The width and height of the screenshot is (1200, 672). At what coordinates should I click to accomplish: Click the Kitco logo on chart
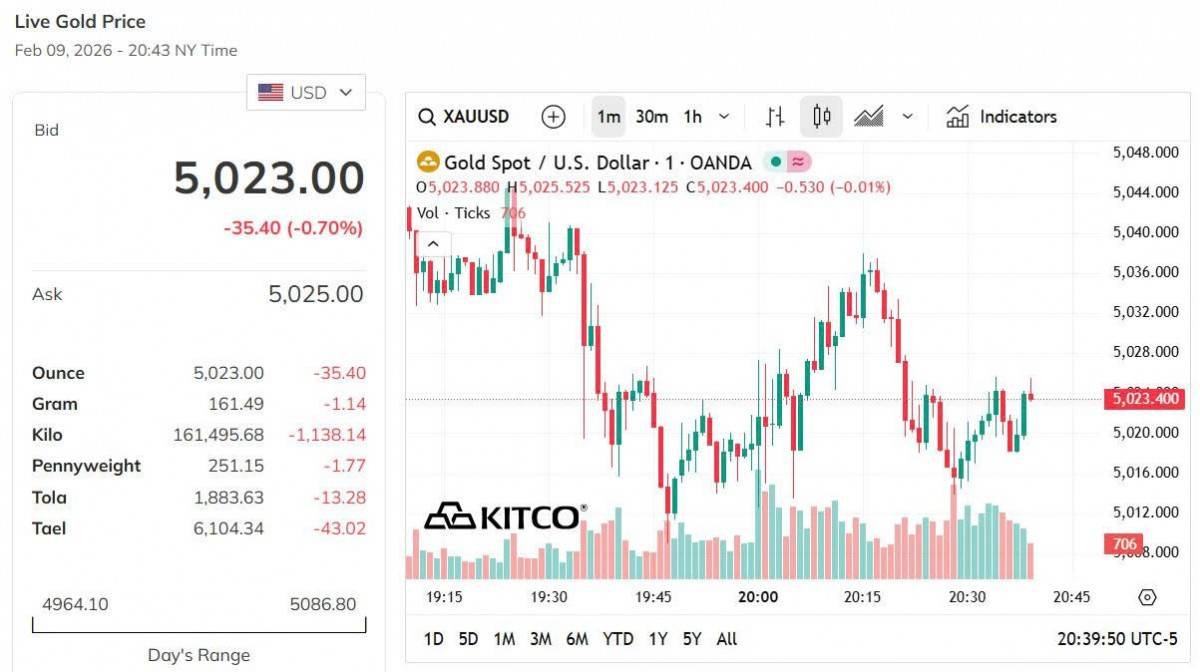tap(504, 516)
